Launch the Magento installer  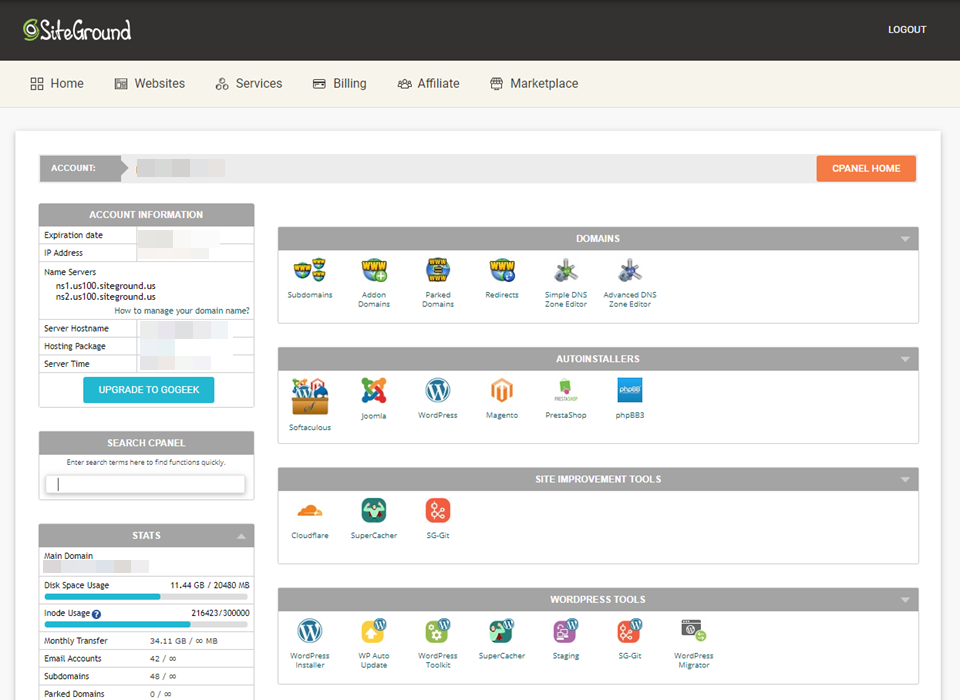pos(502,392)
